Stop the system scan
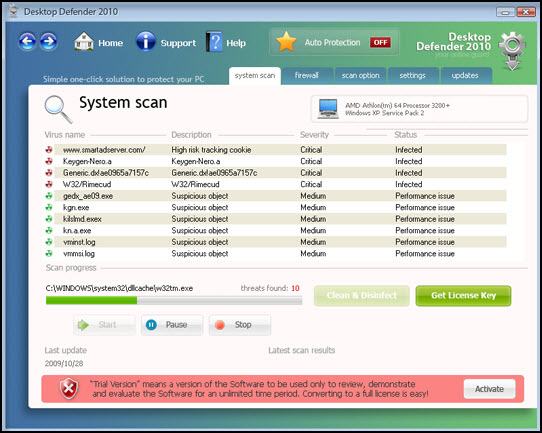Image resolution: width=542 pixels, height=433 pixels. pos(240,325)
